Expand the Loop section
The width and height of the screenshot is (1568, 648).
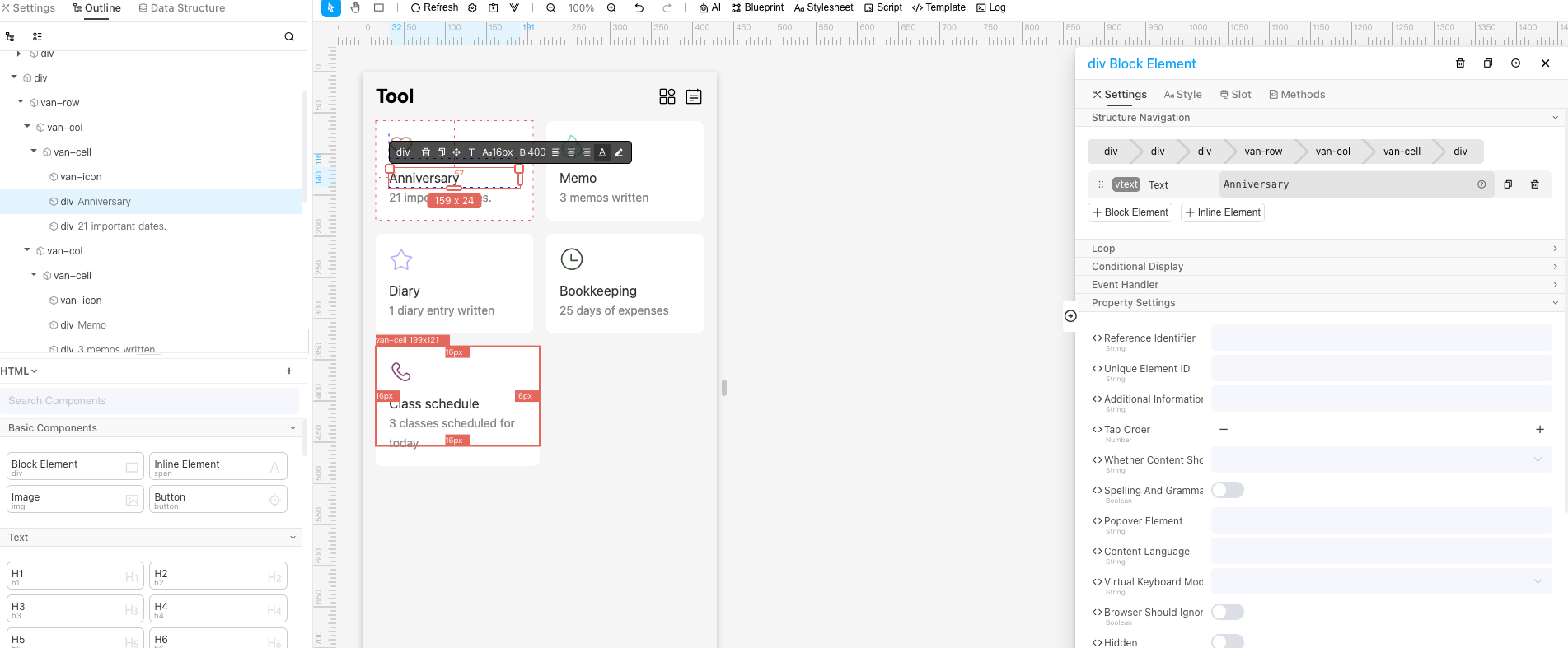coord(1323,249)
